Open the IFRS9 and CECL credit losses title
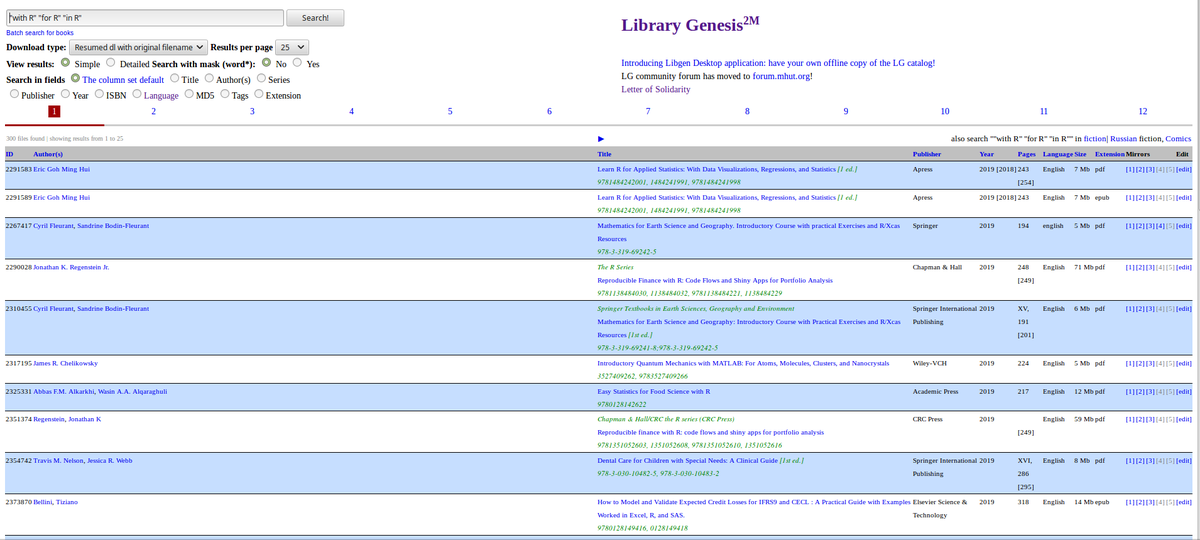Viewport: 1200px width, 540px height. (x=755, y=507)
